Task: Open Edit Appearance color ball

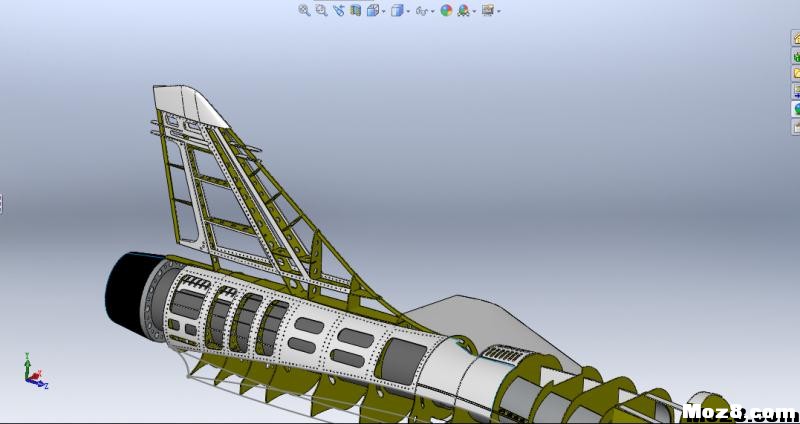Action: (446, 10)
